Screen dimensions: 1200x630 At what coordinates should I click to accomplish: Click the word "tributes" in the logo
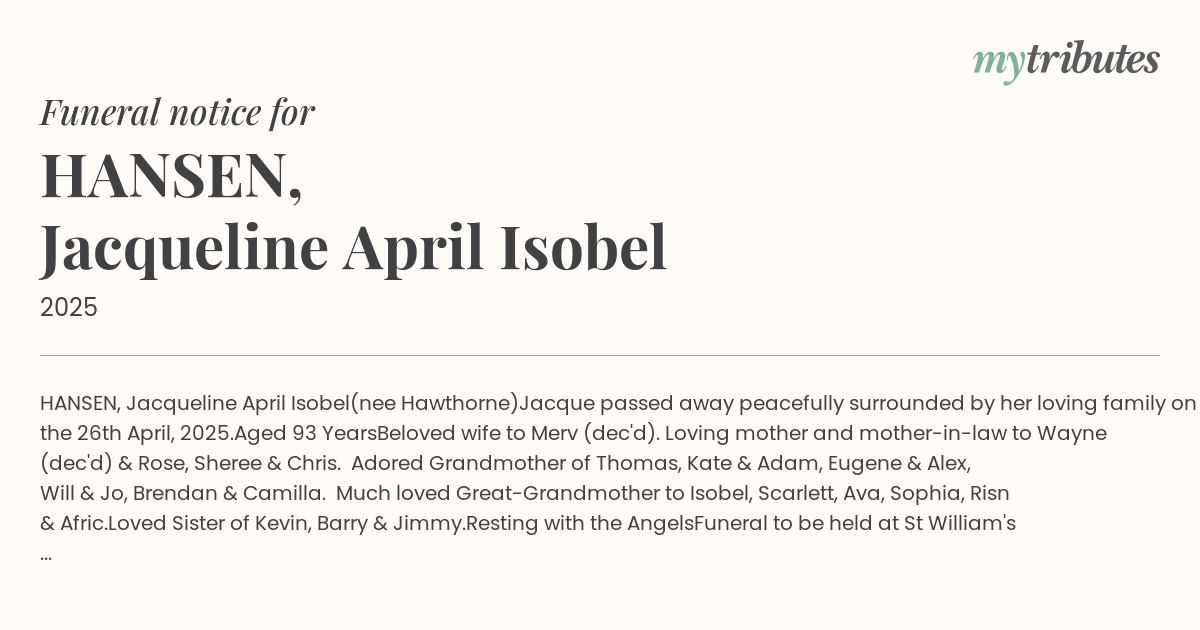pos(1093,59)
